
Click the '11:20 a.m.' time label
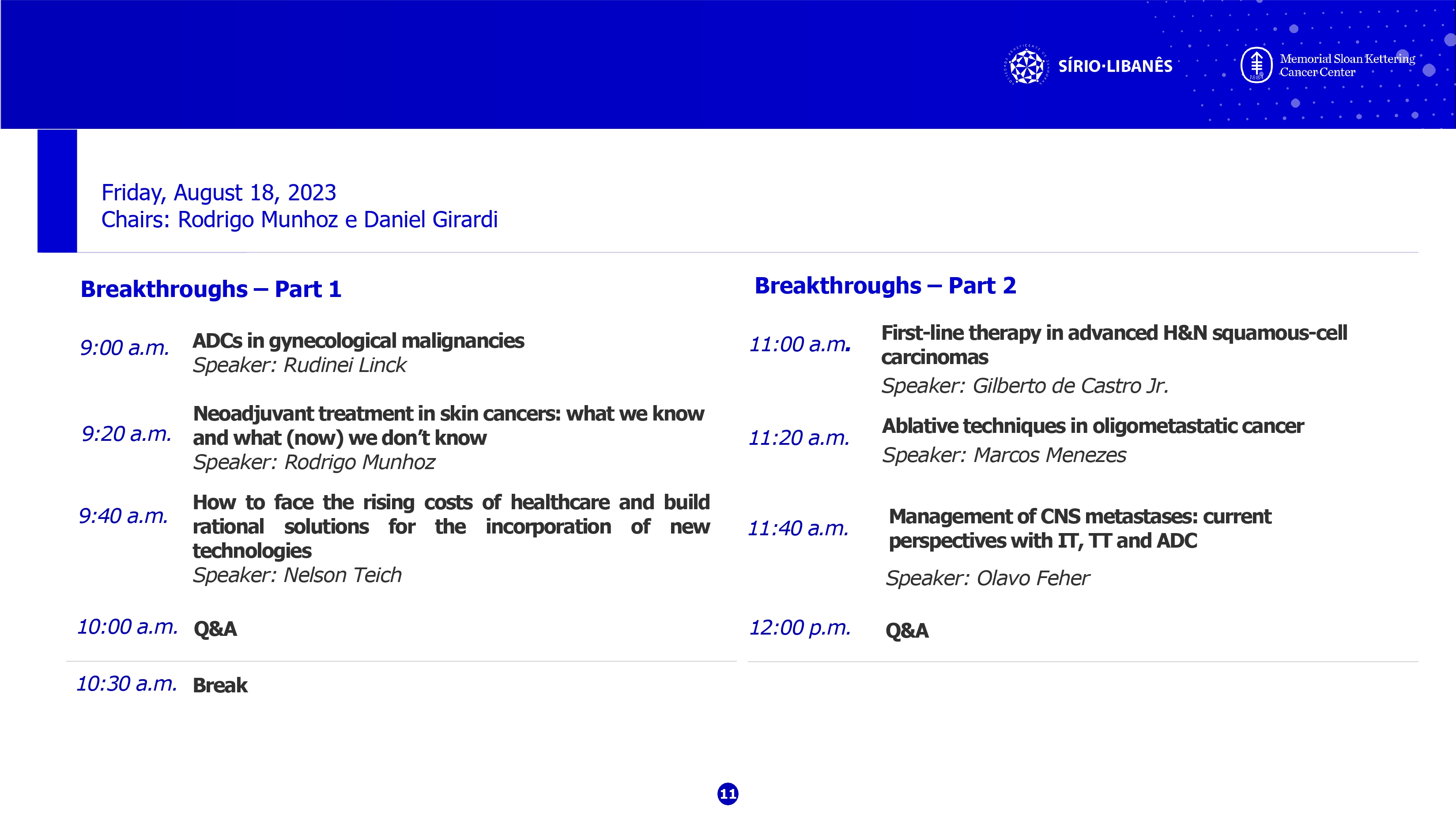799,438
